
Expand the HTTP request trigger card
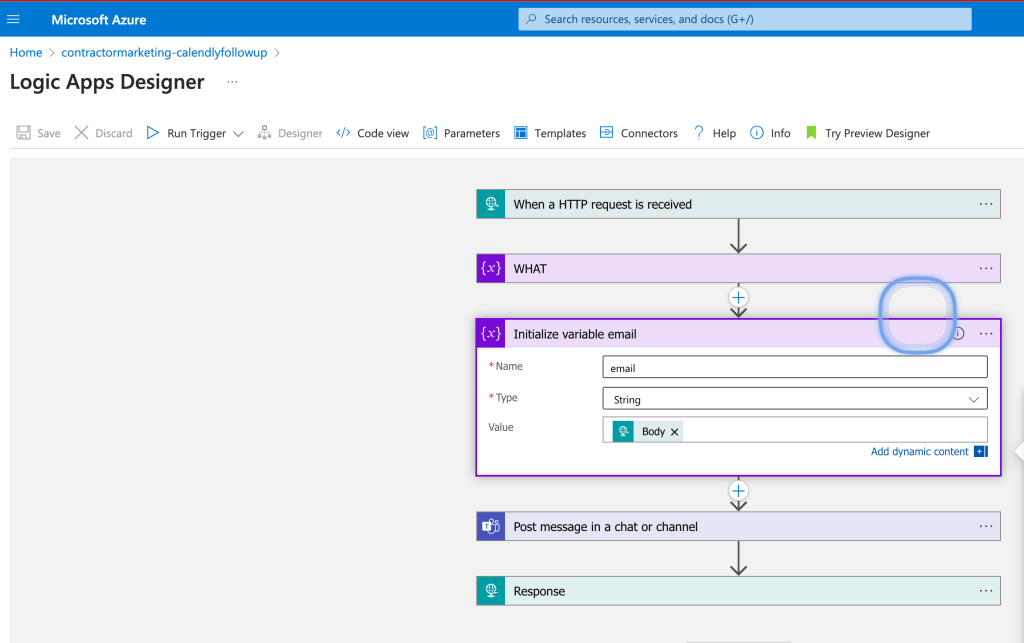coord(739,204)
